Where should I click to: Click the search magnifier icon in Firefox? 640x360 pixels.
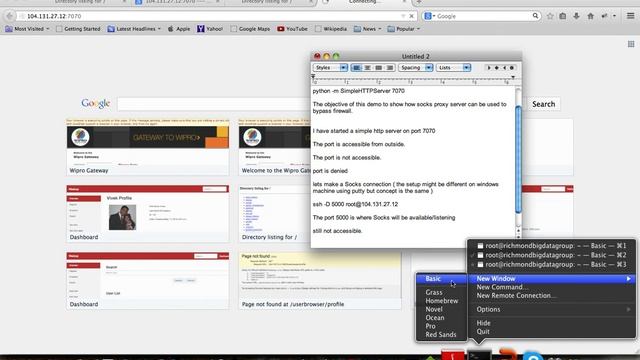click(x=535, y=16)
